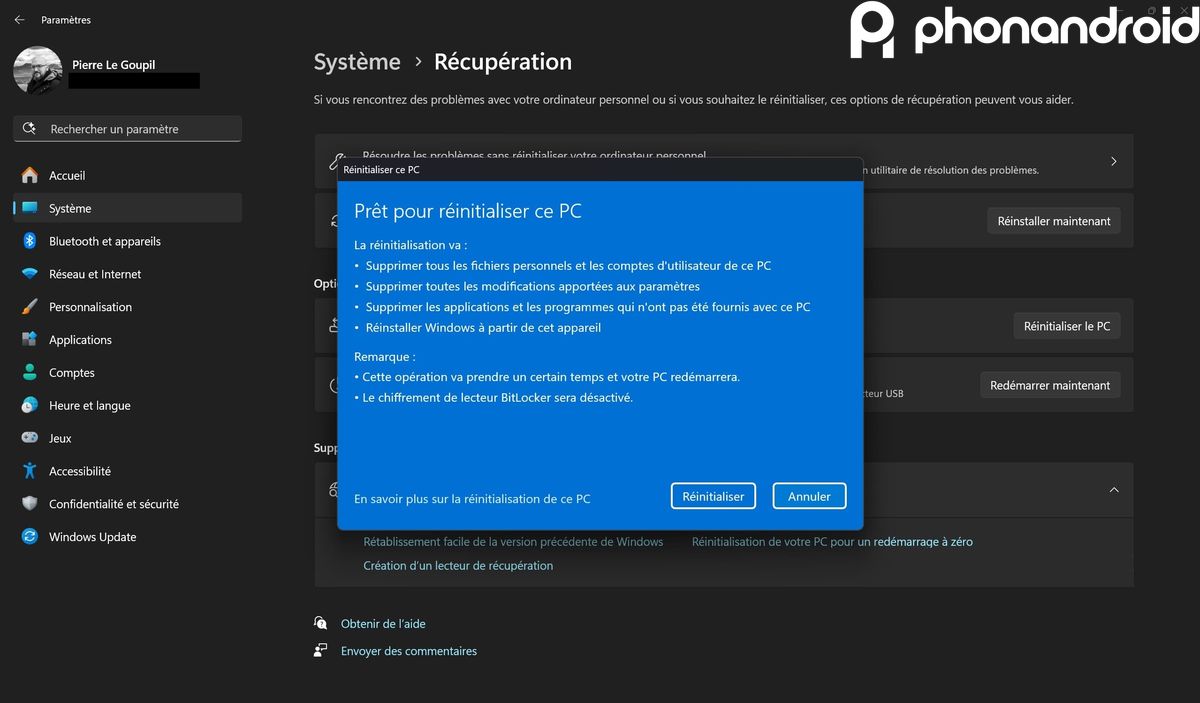Click the Redémarrer maintenant button

1049,385
